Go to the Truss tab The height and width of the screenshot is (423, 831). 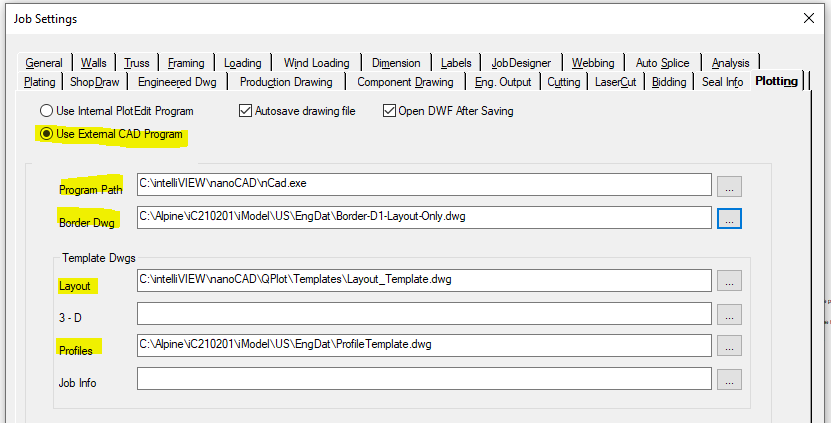136,63
